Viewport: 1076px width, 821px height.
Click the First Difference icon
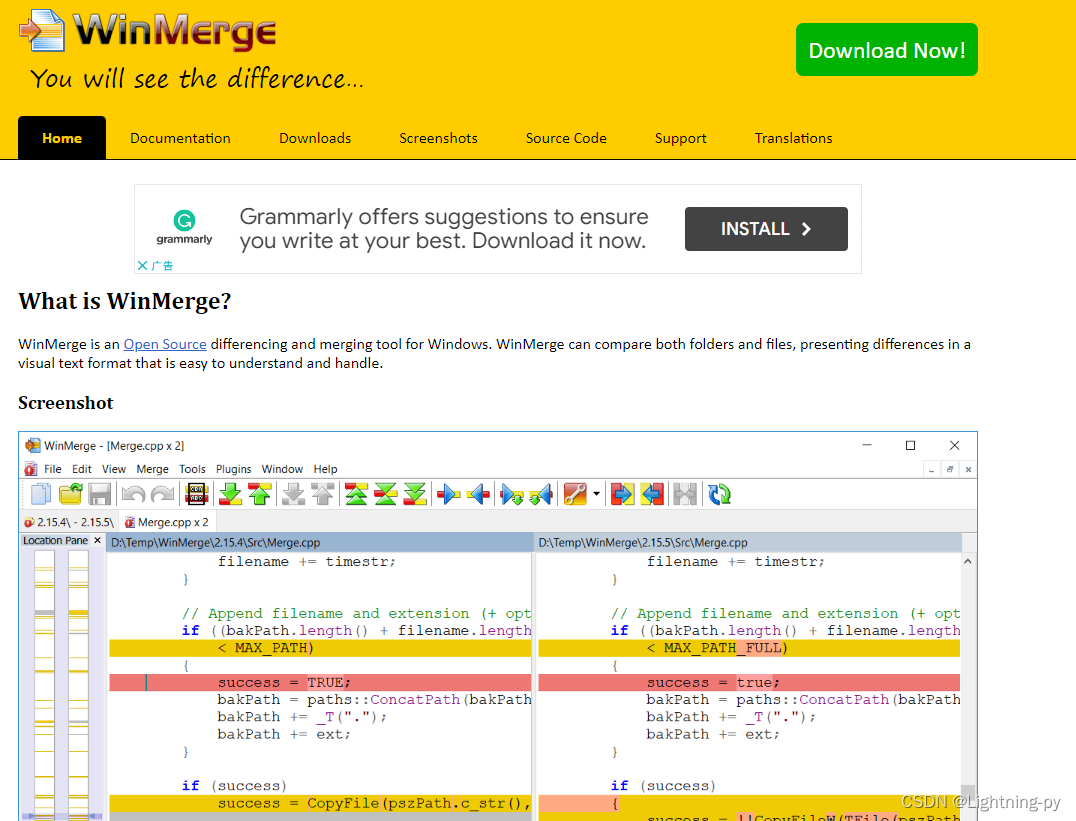(356, 494)
